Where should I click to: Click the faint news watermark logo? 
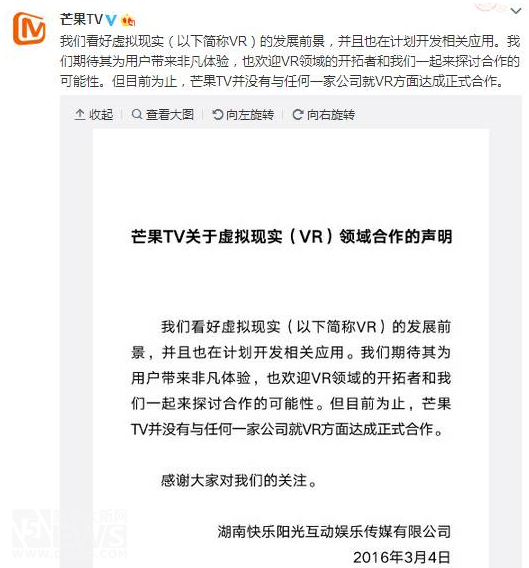[x=69, y=533]
